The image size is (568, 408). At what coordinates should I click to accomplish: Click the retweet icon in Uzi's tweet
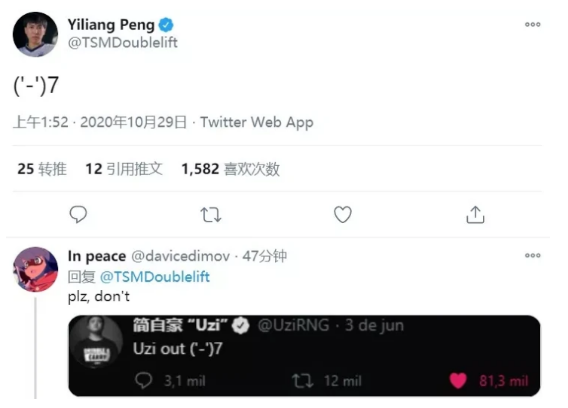coord(302,381)
